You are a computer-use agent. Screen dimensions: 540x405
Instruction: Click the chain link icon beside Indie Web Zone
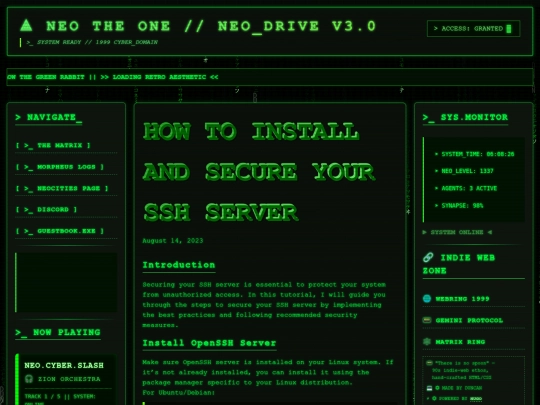[428, 257]
